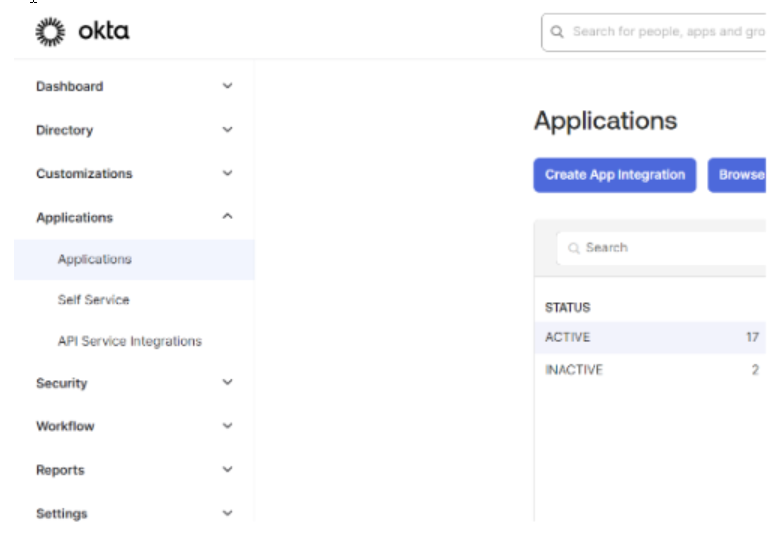Image resolution: width=783 pixels, height=548 pixels.
Task: Expand the Security section chevron
Action: pos(227,382)
